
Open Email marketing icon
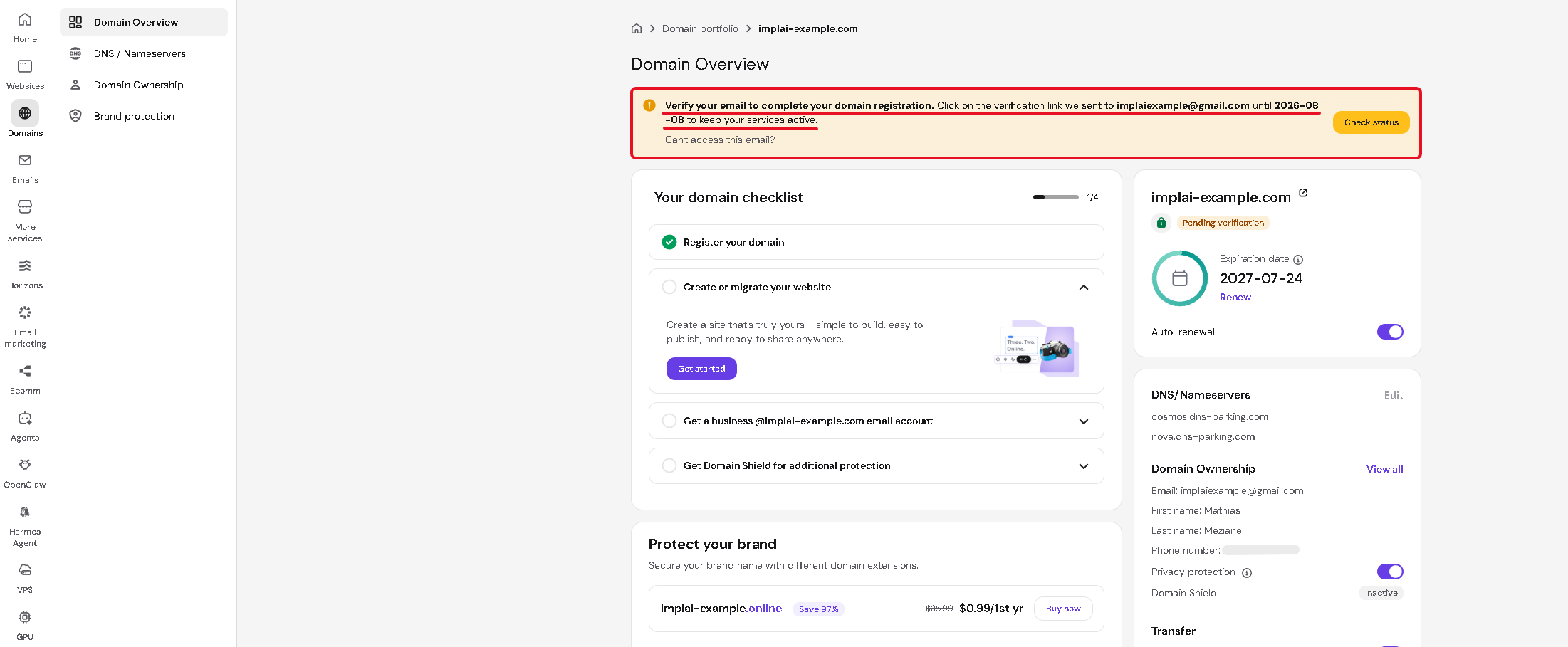[x=25, y=312]
